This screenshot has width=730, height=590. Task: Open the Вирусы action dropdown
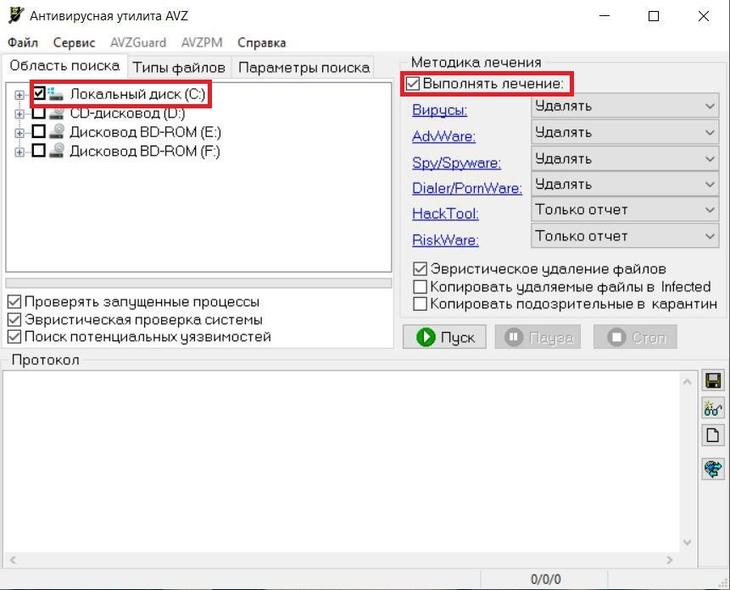[625, 107]
